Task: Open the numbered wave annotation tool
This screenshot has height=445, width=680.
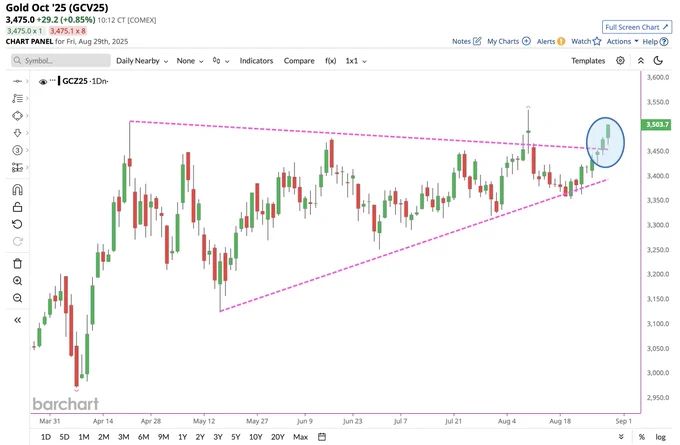Action: 17,150
